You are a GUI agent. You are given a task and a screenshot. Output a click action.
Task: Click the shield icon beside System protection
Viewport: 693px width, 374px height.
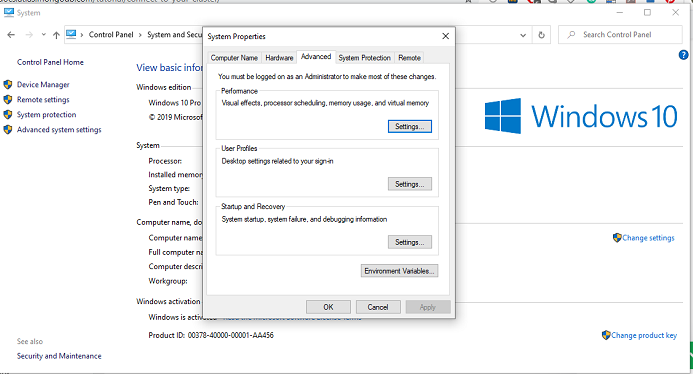(x=8, y=114)
